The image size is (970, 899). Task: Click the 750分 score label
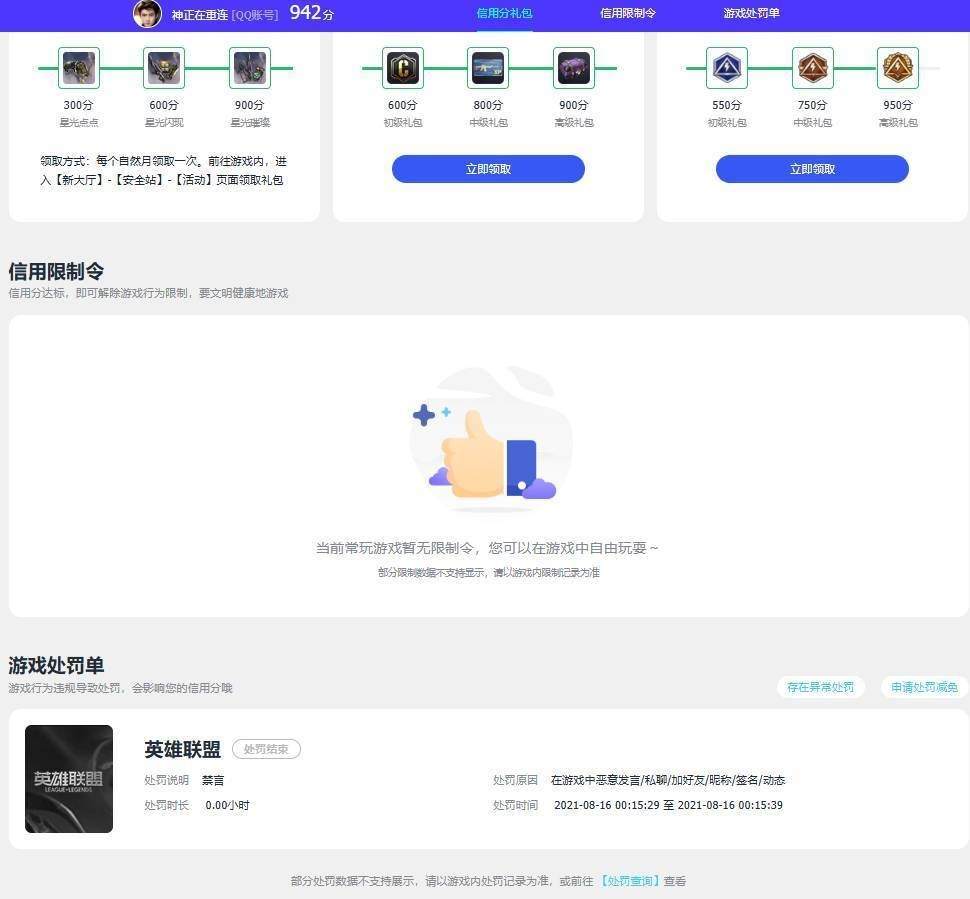tap(812, 105)
